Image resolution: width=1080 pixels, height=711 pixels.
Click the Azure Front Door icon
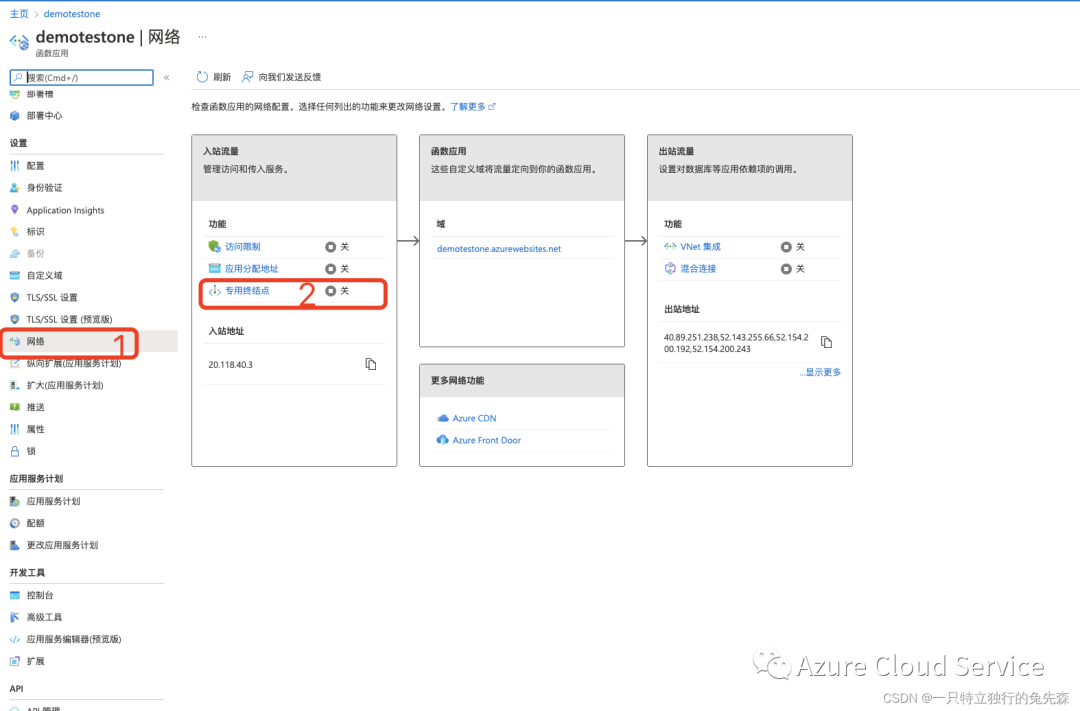pyautogui.click(x=443, y=440)
